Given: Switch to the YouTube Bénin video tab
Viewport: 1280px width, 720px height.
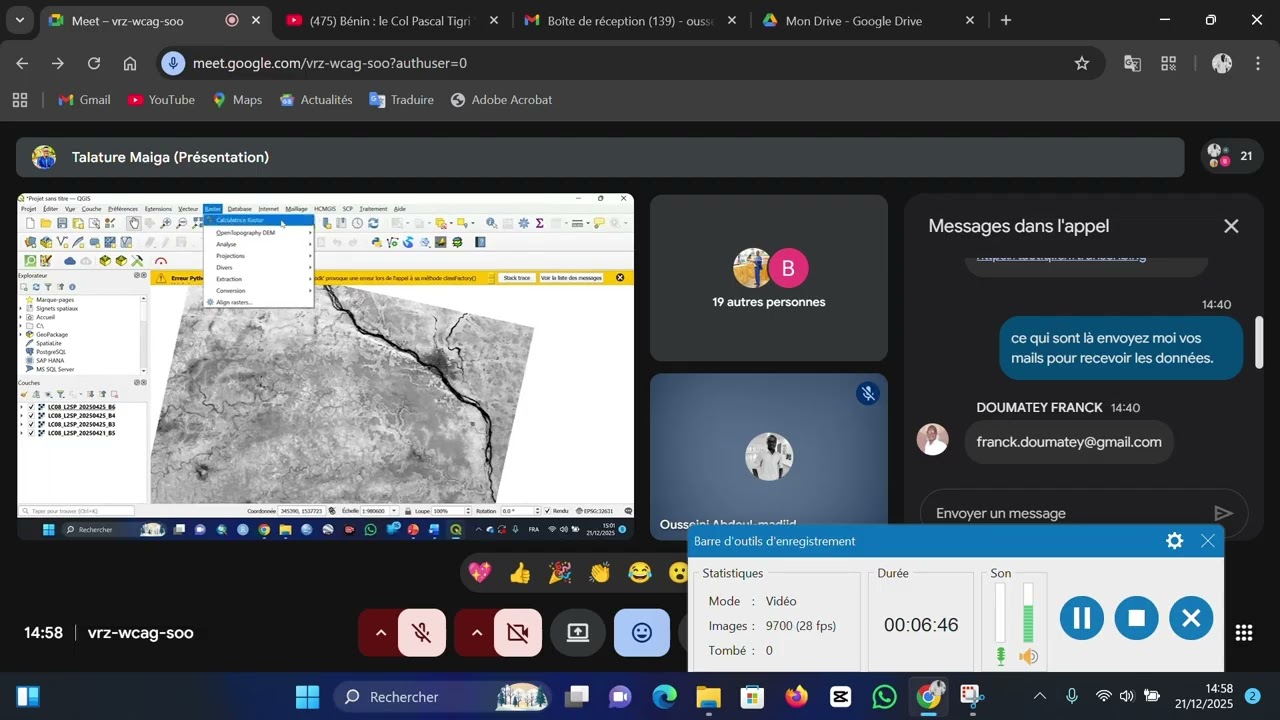Looking at the screenshot, I should [x=391, y=20].
